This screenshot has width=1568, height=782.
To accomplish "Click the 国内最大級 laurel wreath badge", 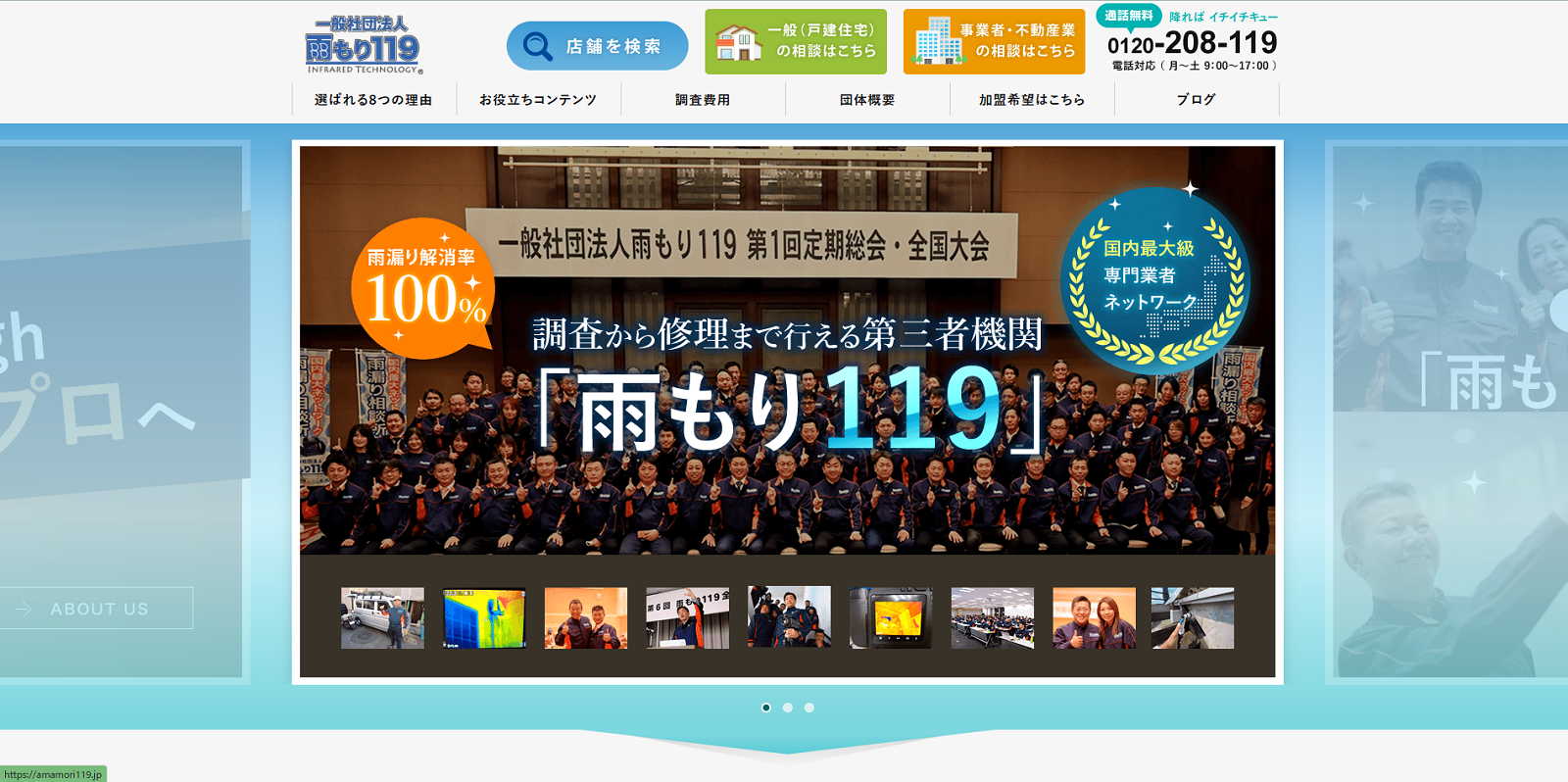I will coord(1155,277).
